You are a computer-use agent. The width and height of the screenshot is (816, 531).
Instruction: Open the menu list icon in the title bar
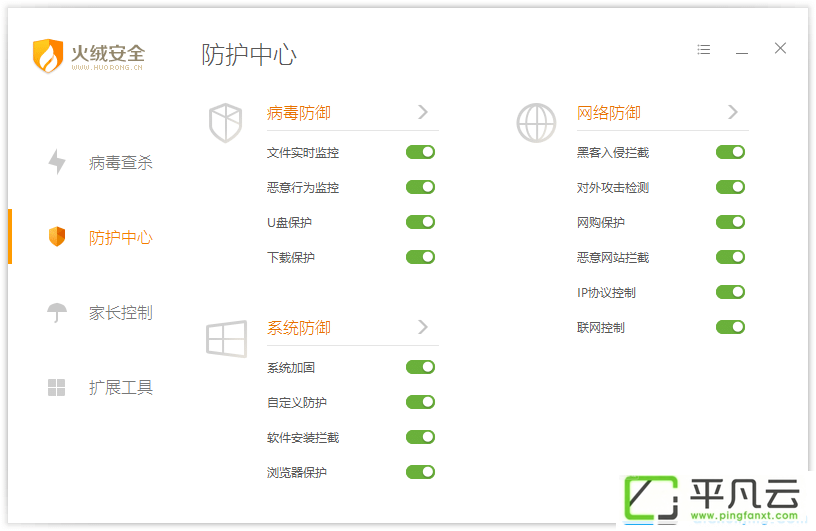point(704,49)
